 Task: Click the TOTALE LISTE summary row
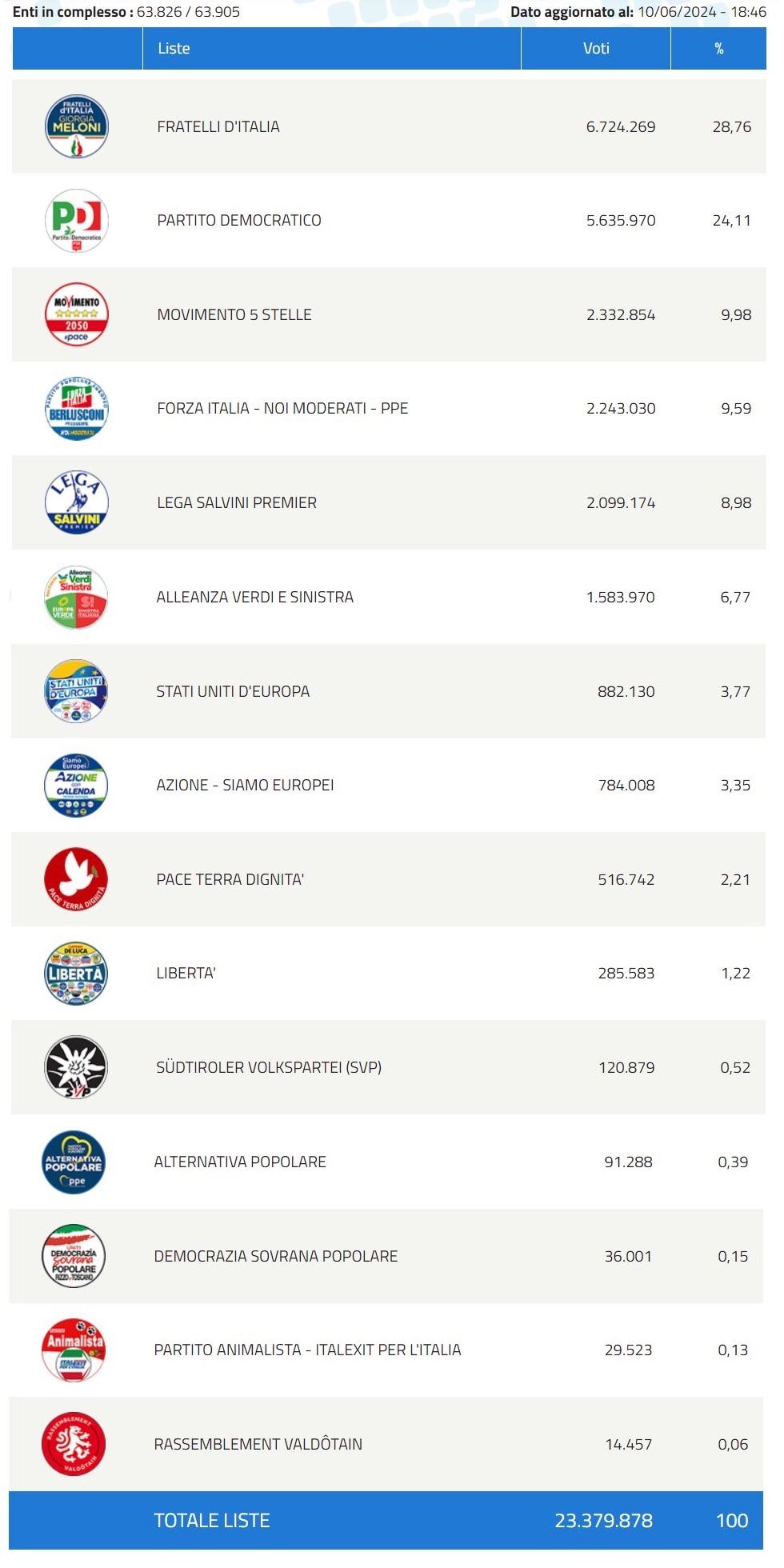click(x=386, y=1520)
